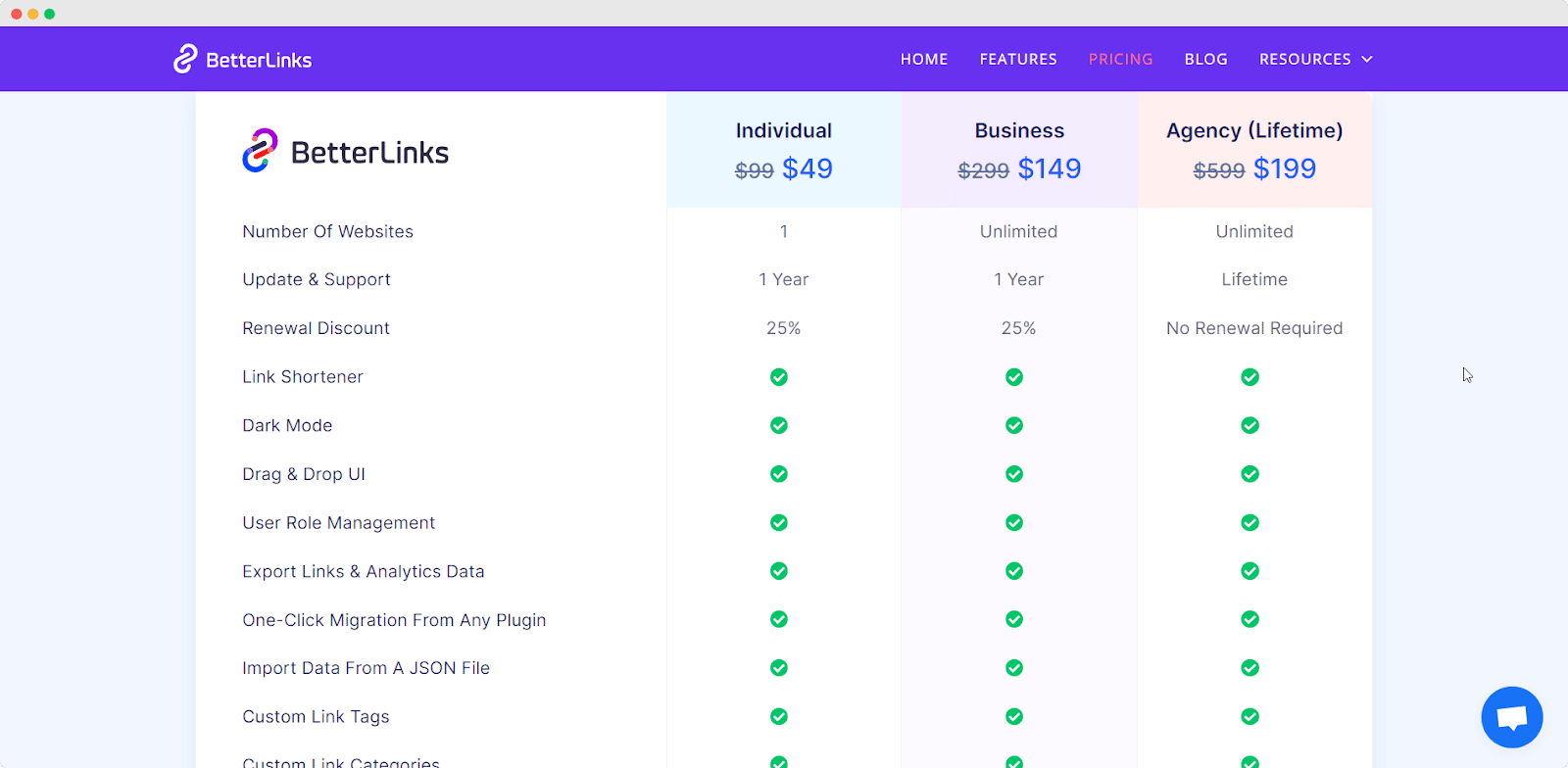Image resolution: width=1568 pixels, height=768 pixels.
Task: Click the User Role Management label
Action: point(339,523)
